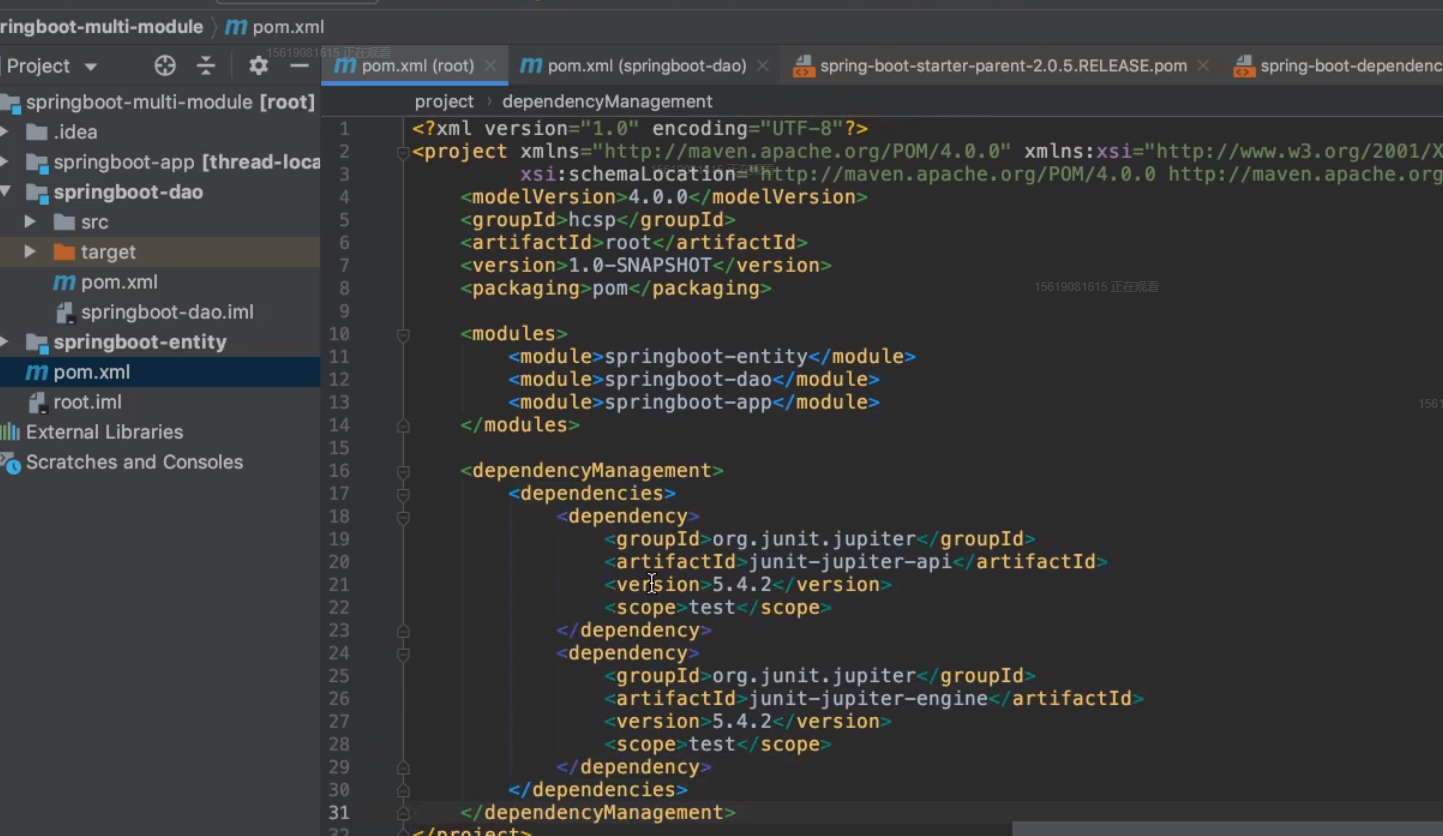Expand the src folder arrow

[30, 222]
